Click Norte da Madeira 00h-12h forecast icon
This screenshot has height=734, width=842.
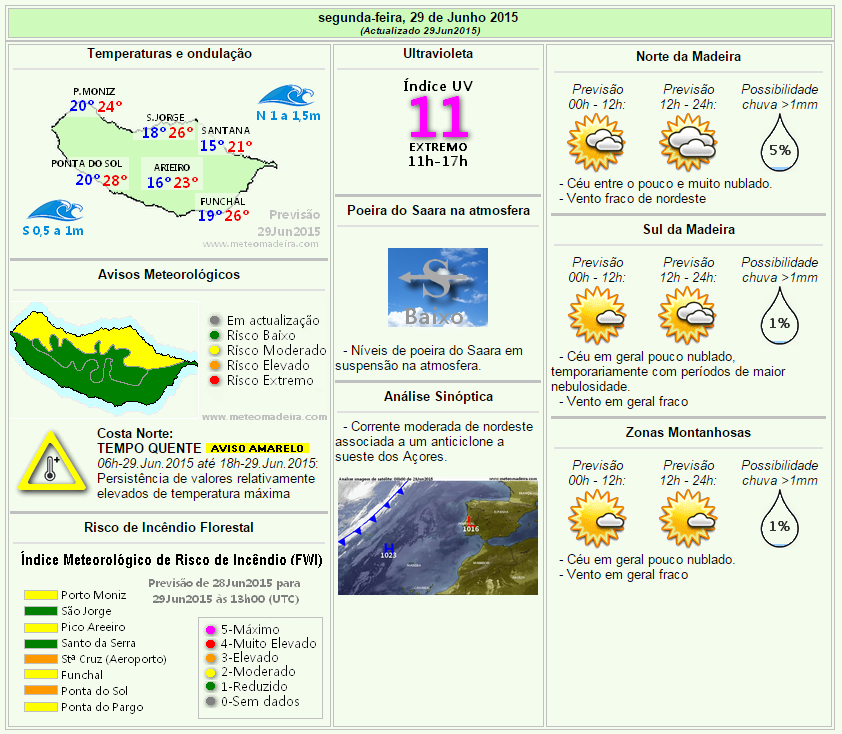click(597, 142)
